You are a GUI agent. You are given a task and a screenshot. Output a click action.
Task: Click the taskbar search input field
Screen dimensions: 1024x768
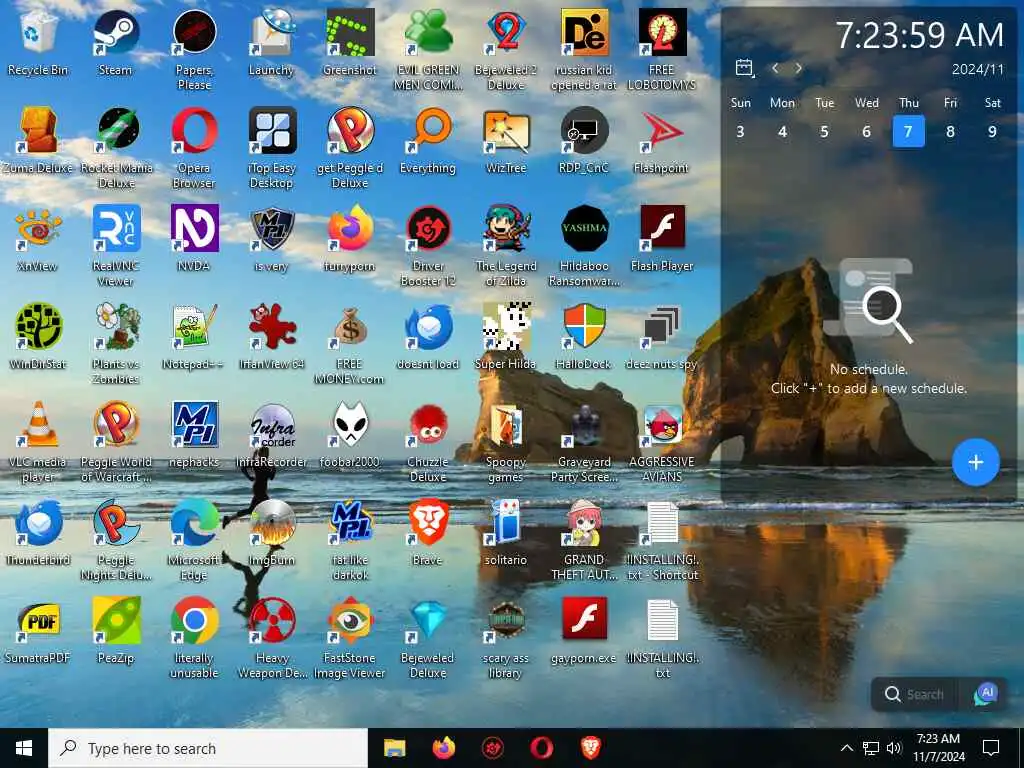click(x=208, y=748)
